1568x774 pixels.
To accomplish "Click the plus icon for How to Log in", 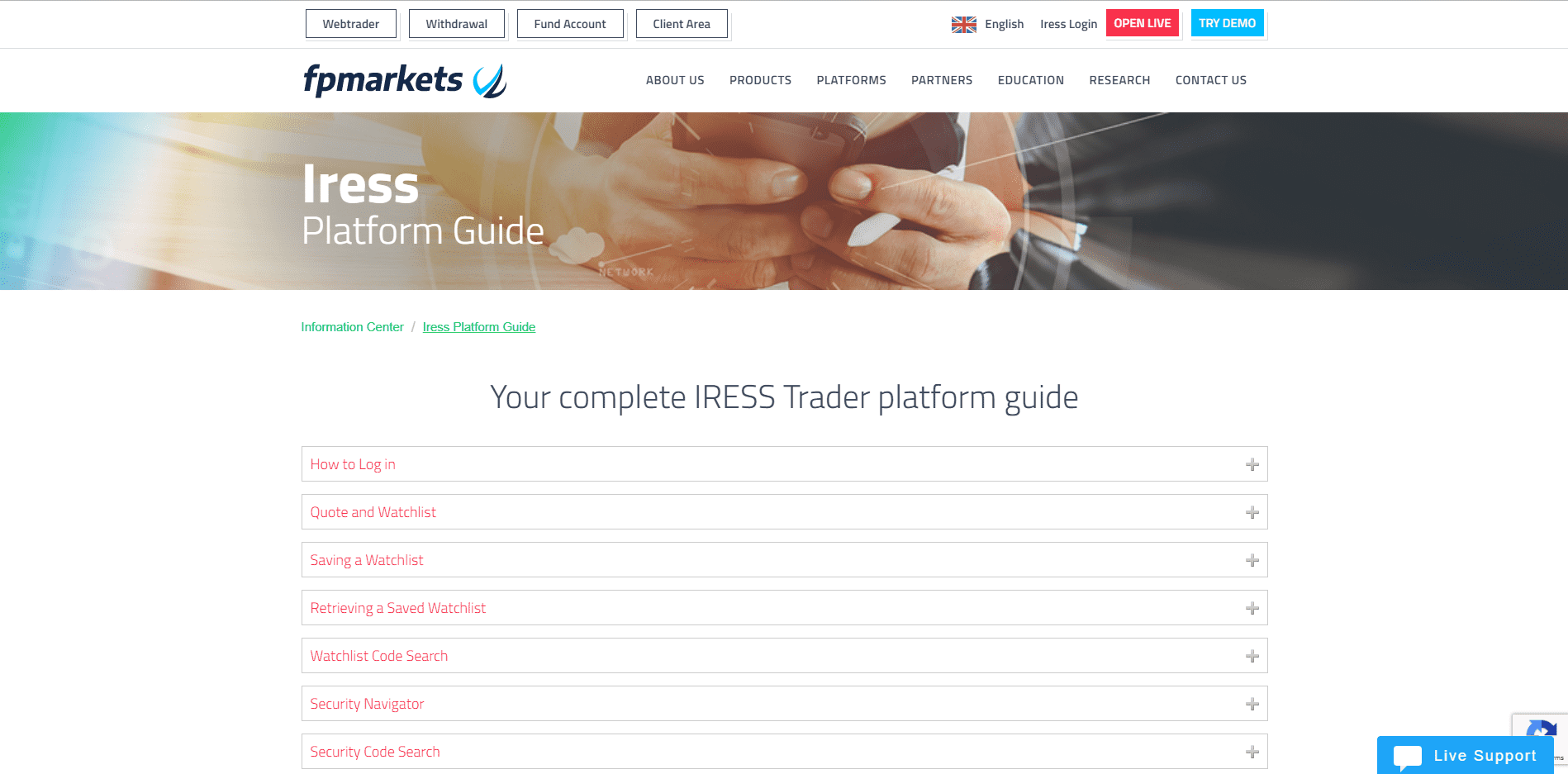I will (x=1252, y=464).
